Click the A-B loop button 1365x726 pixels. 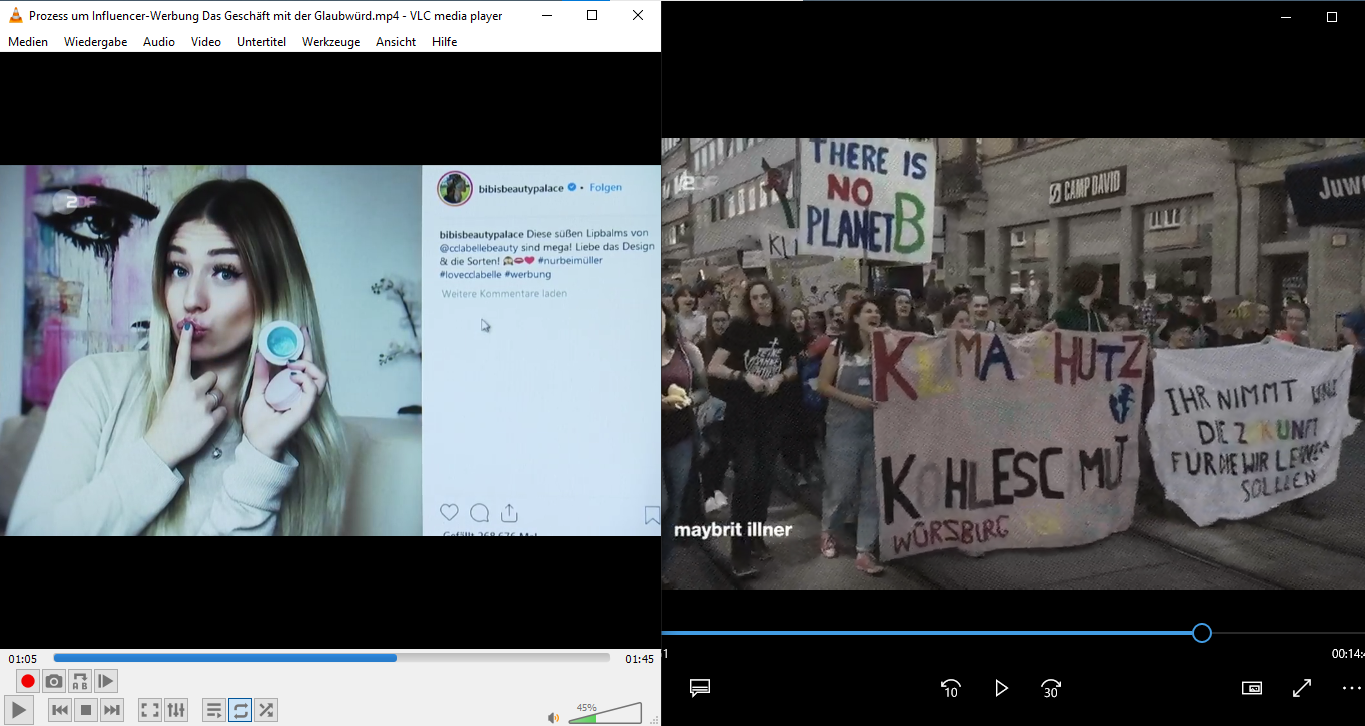[80, 682]
